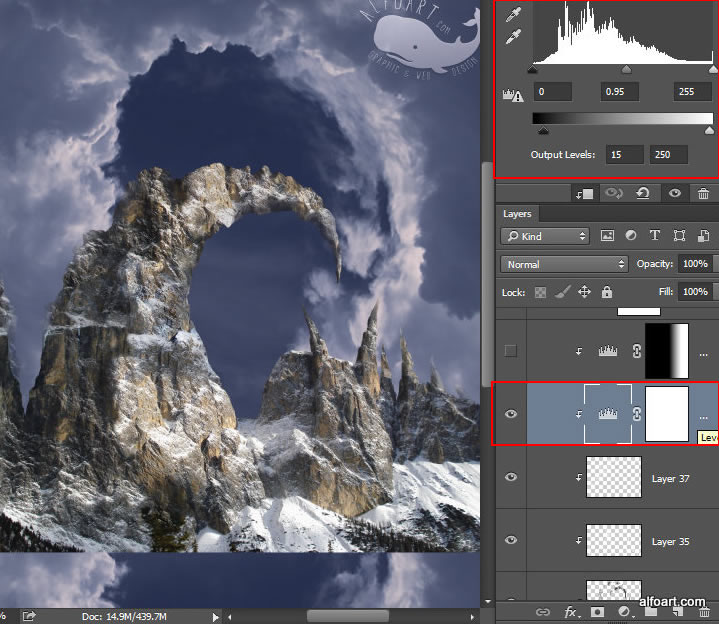Click the filter for pixel layers icon

607,236
